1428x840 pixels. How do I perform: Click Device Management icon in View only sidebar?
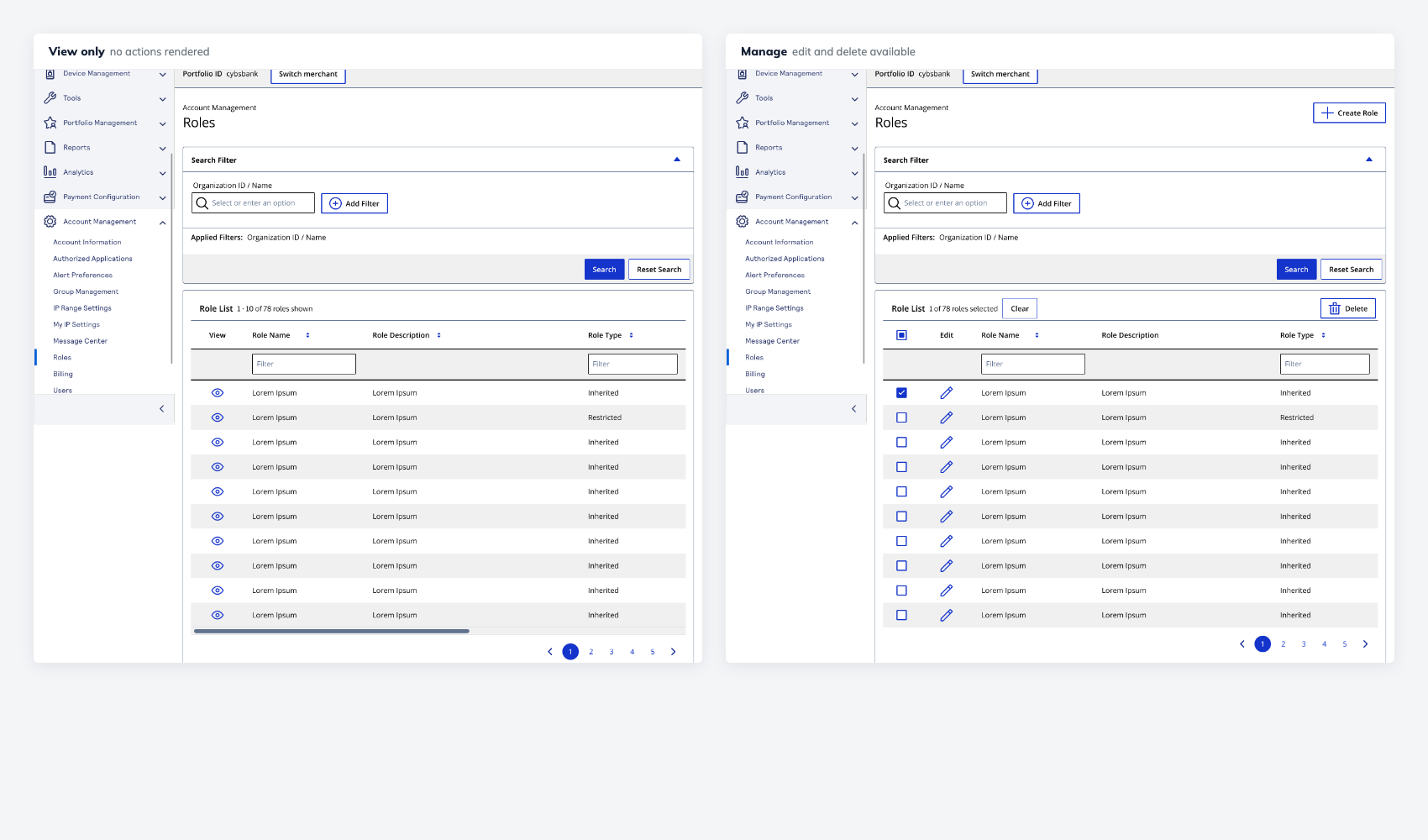(x=50, y=74)
